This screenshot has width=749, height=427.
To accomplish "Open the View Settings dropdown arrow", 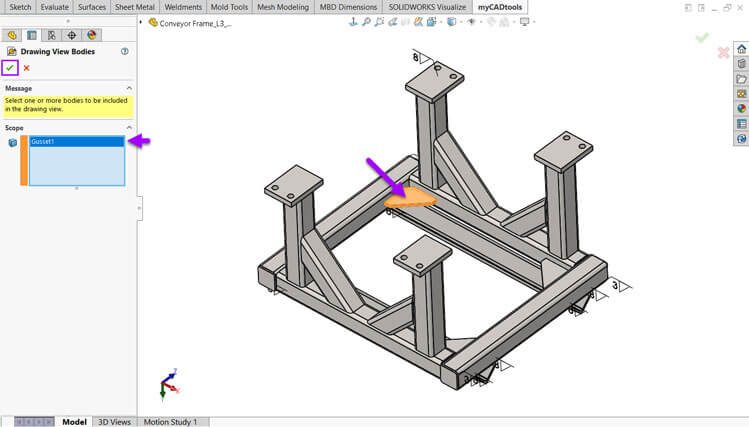I will pos(534,22).
